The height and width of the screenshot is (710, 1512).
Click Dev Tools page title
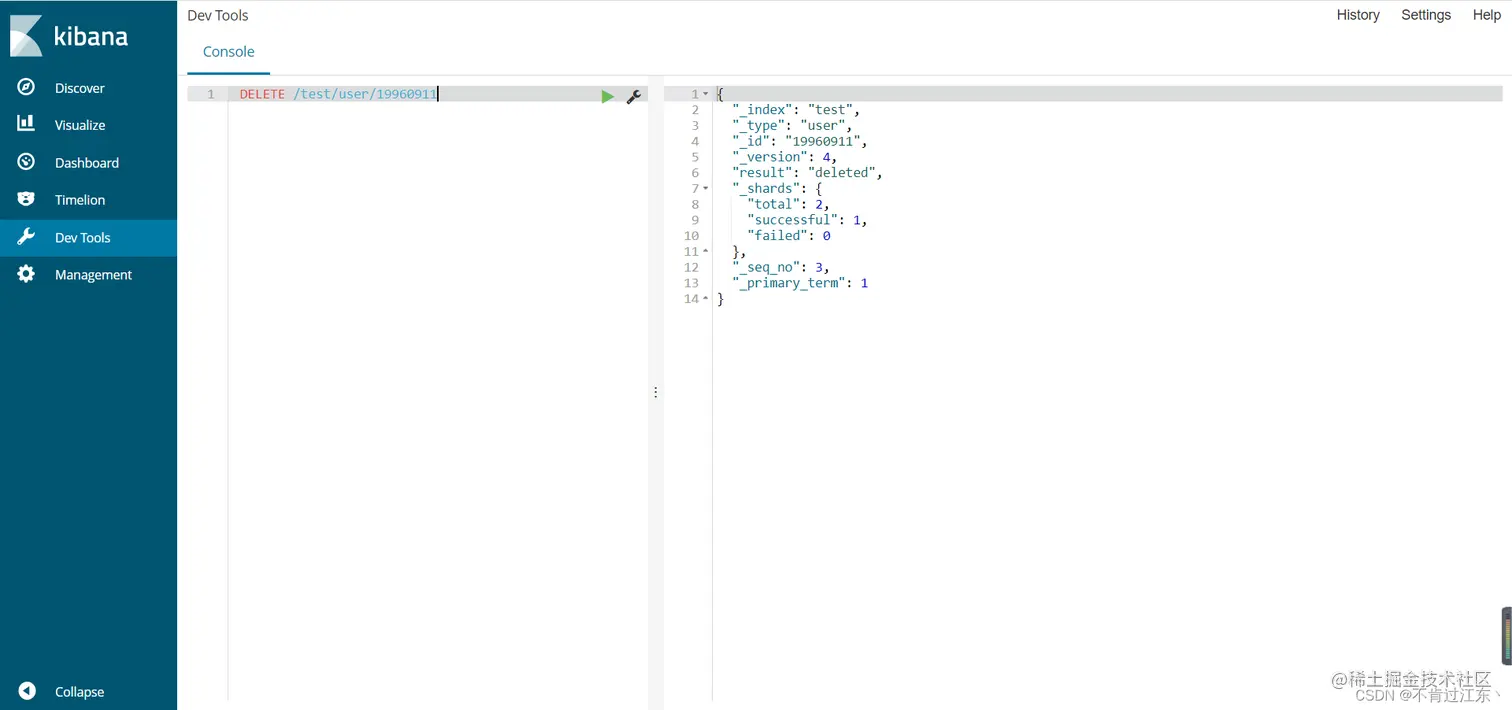(x=218, y=15)
